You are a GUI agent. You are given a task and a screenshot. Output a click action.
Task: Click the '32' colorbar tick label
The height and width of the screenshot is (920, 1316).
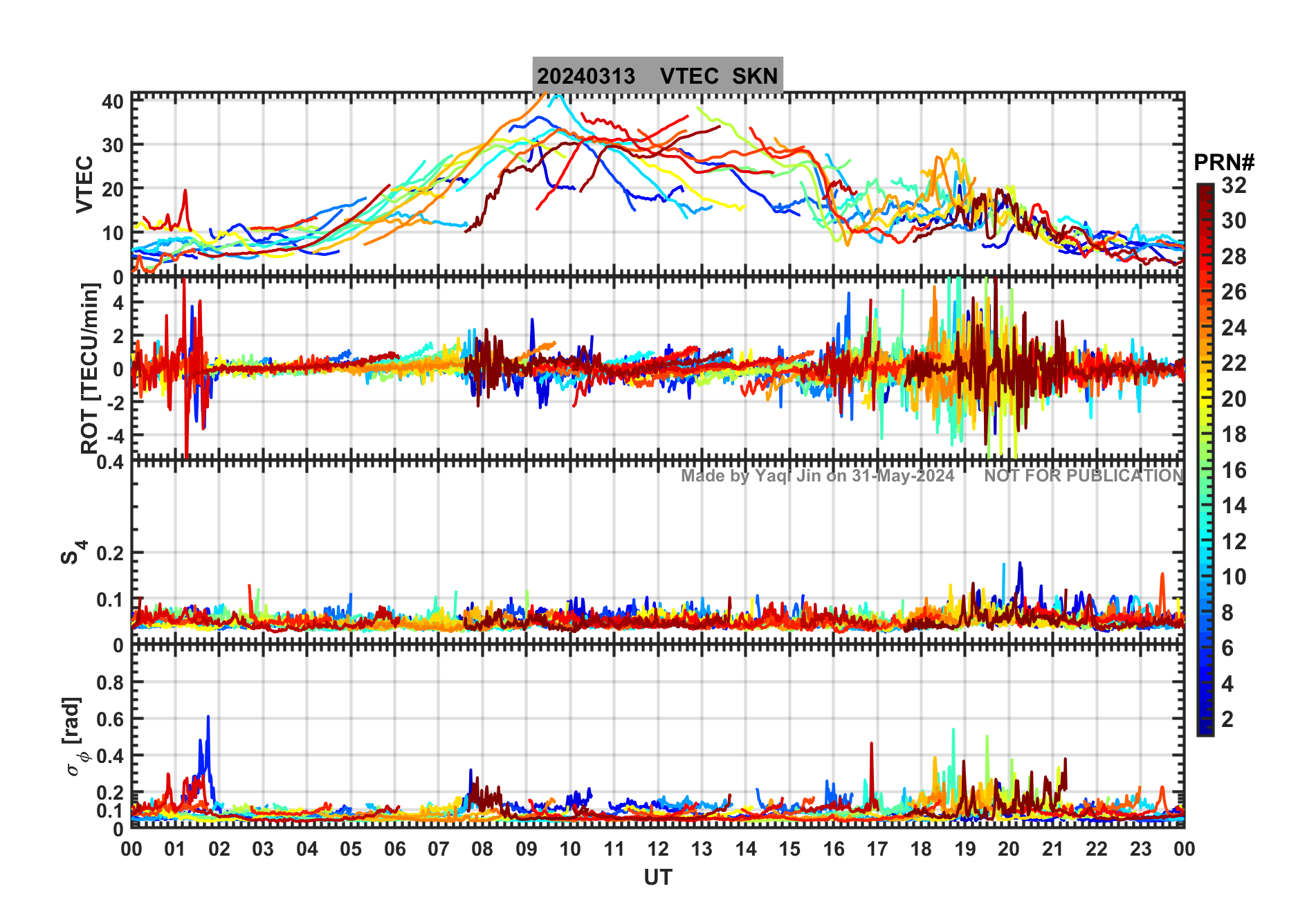[x=1234, y=185]
